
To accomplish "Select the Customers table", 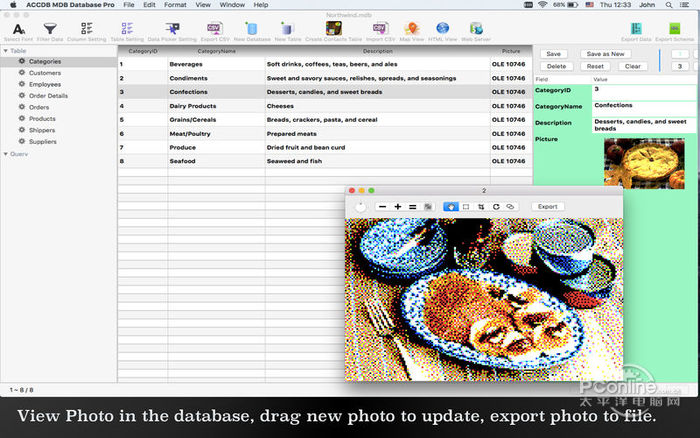I will coord(45,73).
